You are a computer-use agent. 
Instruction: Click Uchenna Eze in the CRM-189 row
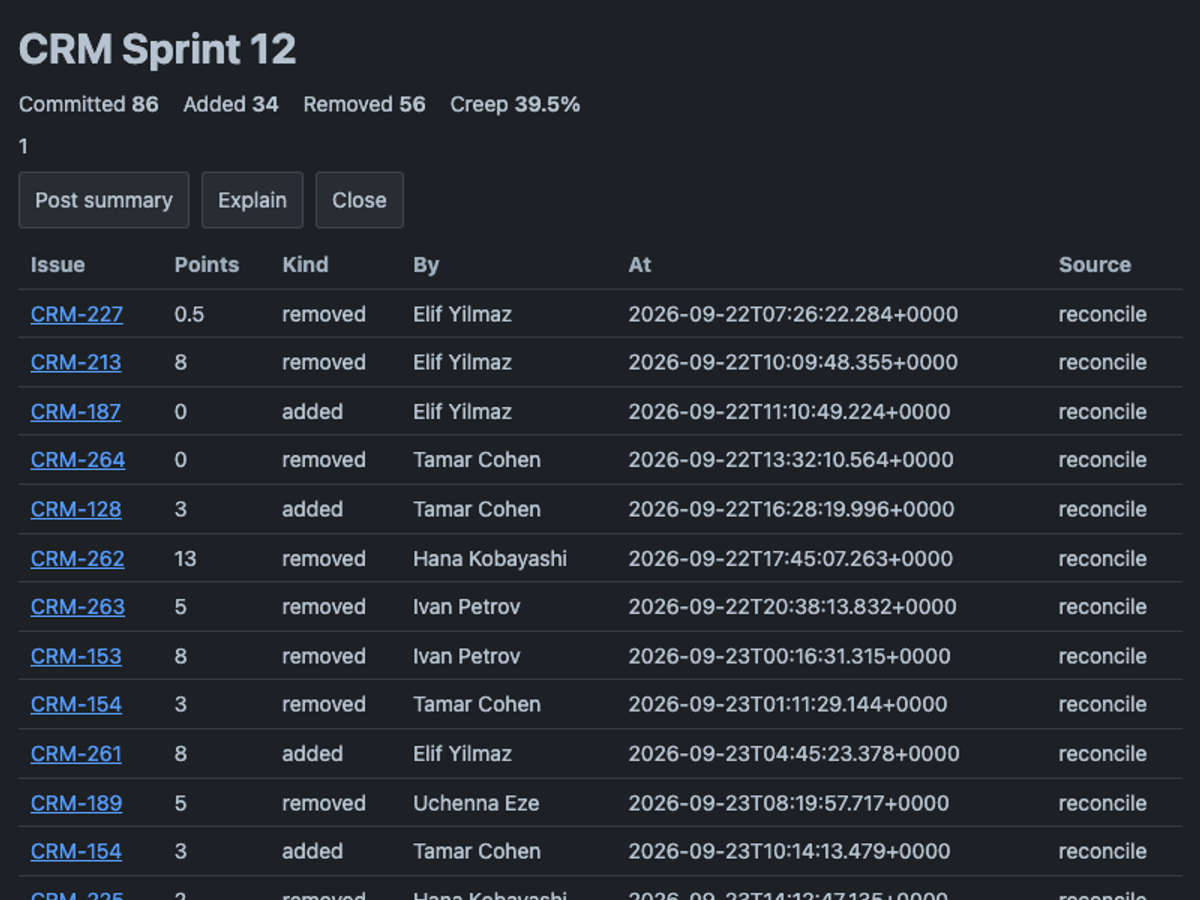pyautogui.click(x=476, y=802)
